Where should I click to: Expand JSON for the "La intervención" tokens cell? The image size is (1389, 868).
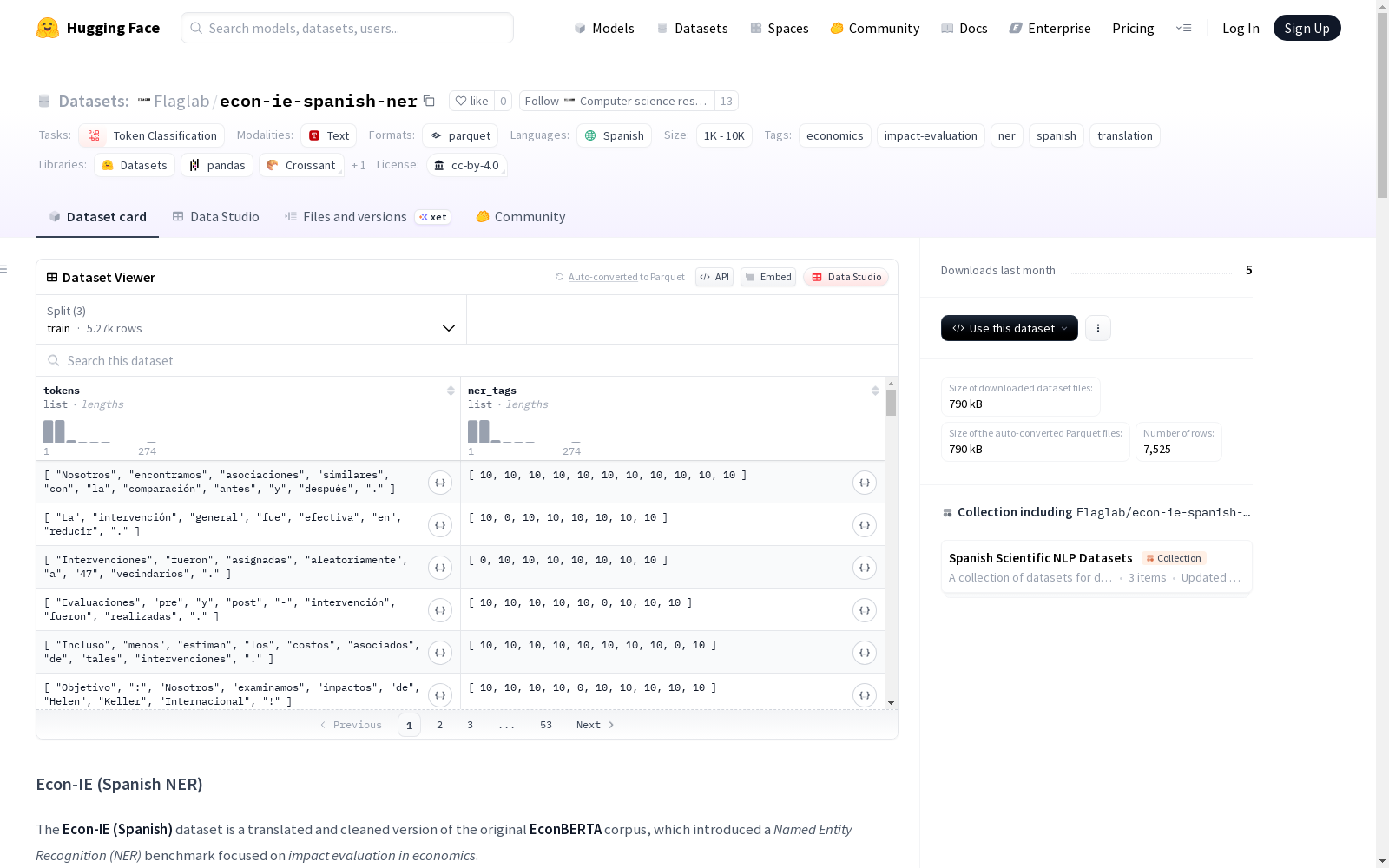coord(440,525)
